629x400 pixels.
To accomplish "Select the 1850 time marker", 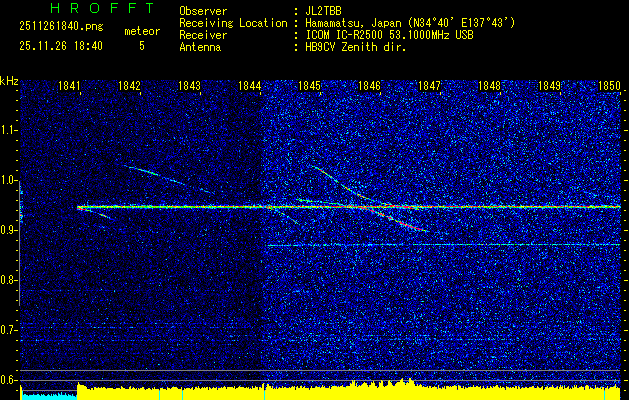I will 609,86.
